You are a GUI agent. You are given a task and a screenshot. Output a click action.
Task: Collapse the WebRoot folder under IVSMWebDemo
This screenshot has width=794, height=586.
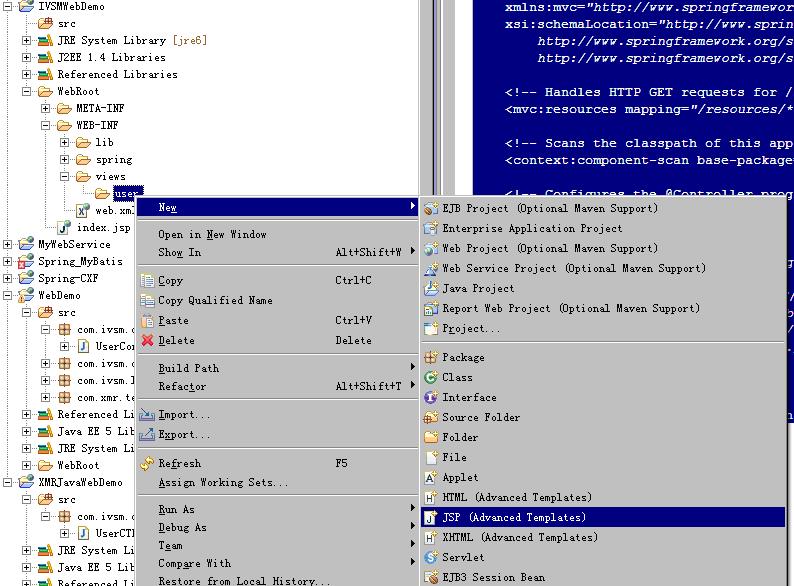(x=26, y=92)
